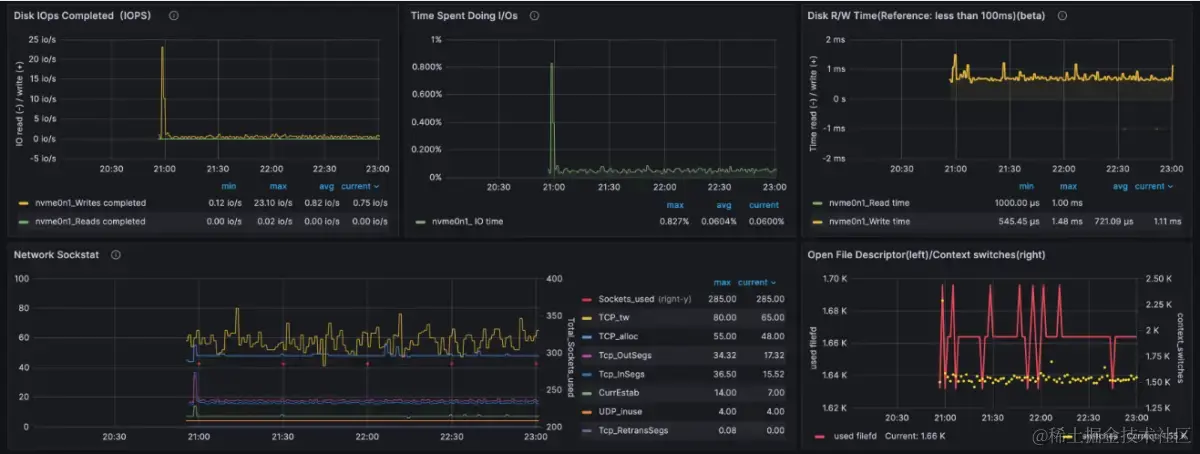The image size is (1200, 454).
Task: Toggle nvme0n1_Reads completed series visibility
Action: click(x=89, y=221)
